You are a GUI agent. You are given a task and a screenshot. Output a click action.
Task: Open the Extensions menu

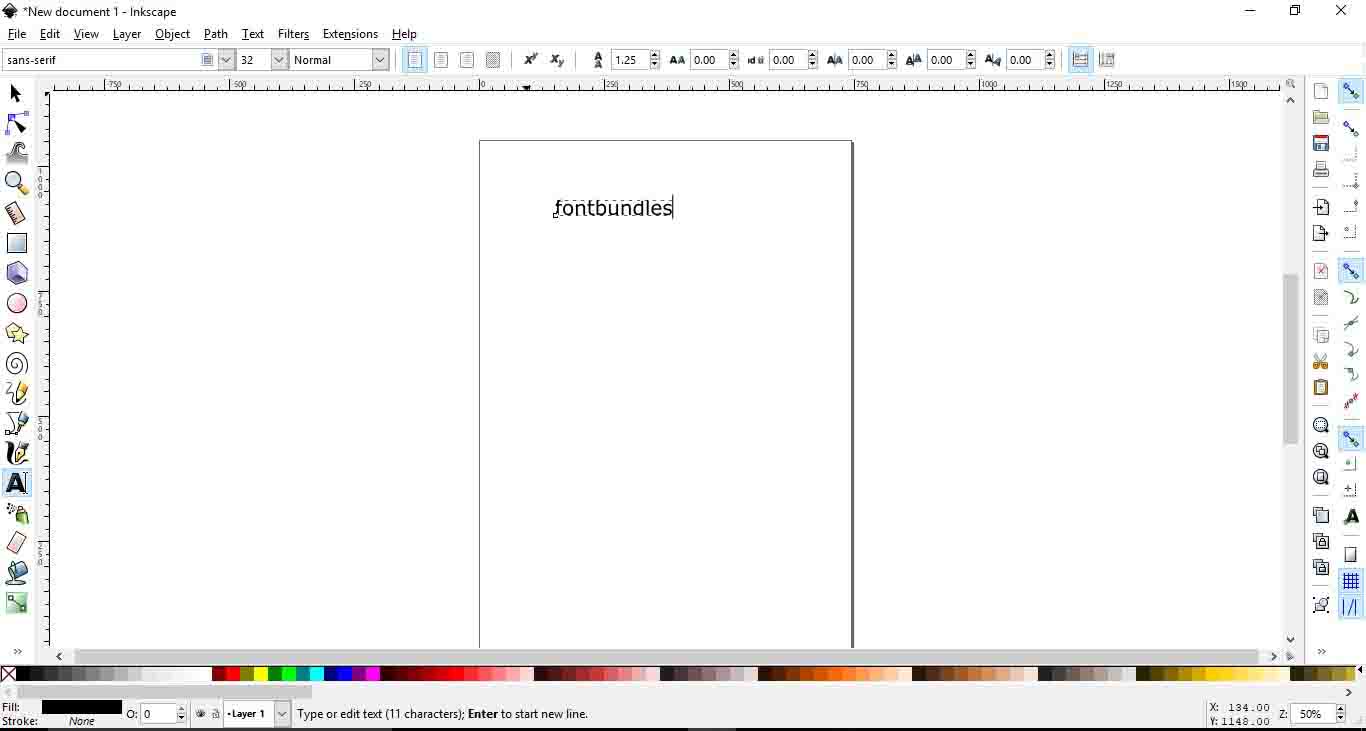tap(350, 33)
